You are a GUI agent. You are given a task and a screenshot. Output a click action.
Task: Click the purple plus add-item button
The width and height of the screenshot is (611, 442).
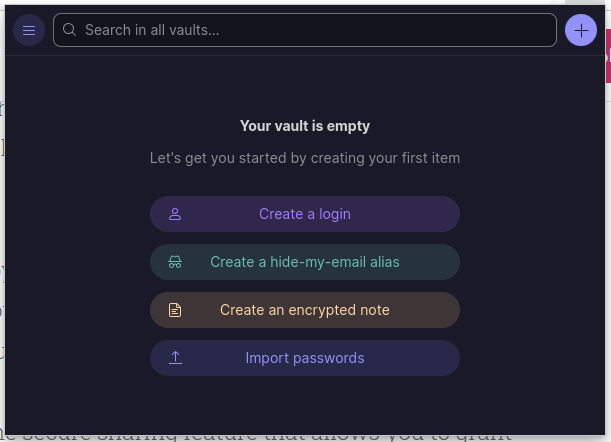pyautogui.click(x=581, y=30)
